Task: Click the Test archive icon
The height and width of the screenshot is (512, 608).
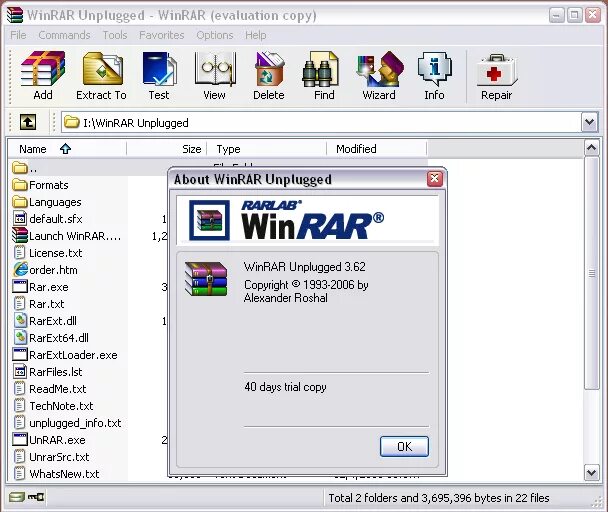Action: (x=159, y=69)
